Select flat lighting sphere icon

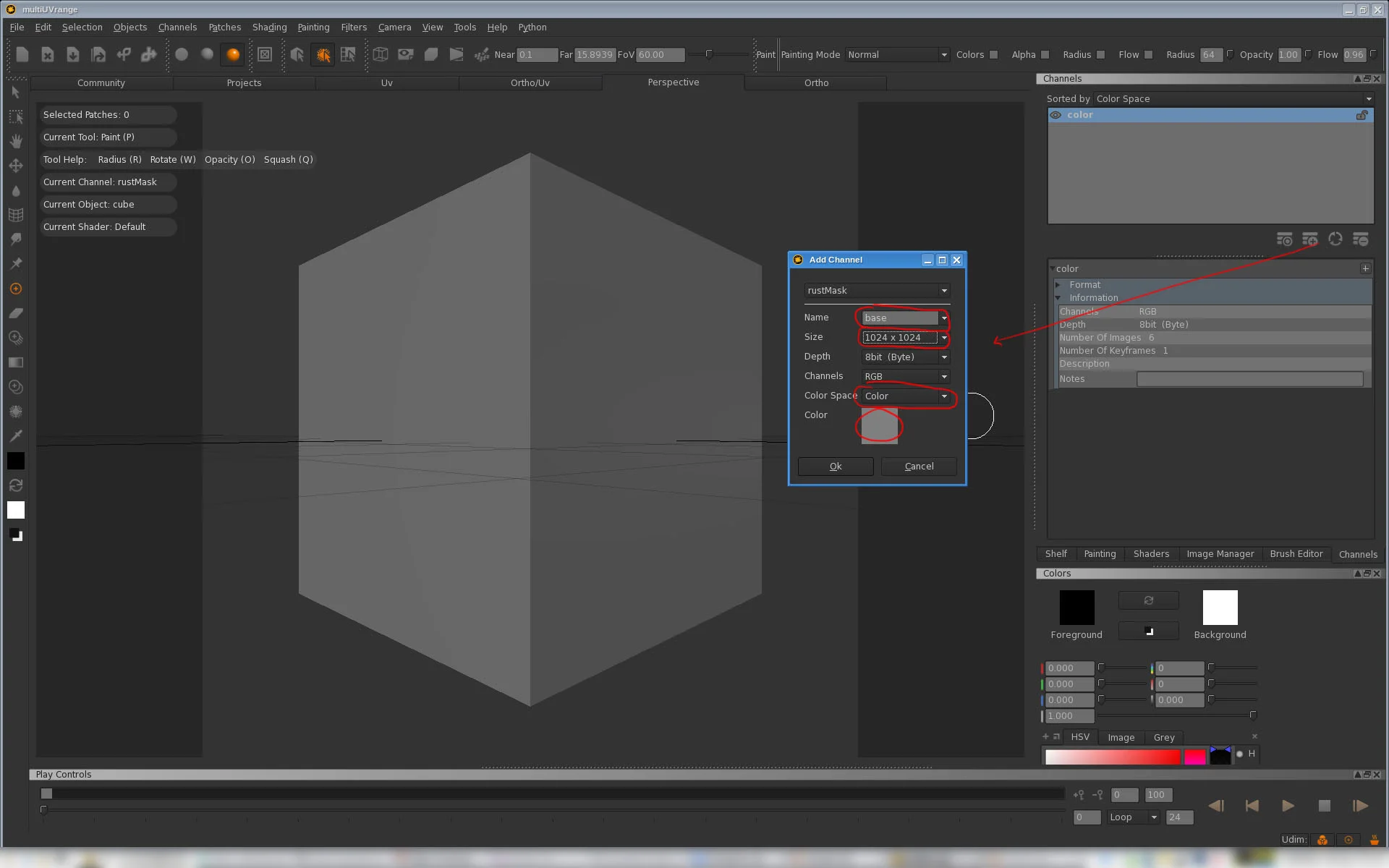(182, 54)
